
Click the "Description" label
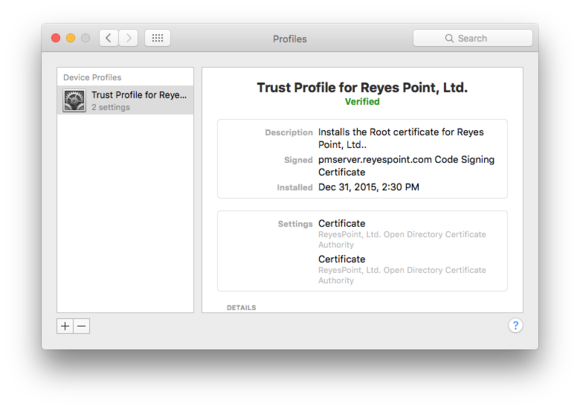tap(289, 132)
